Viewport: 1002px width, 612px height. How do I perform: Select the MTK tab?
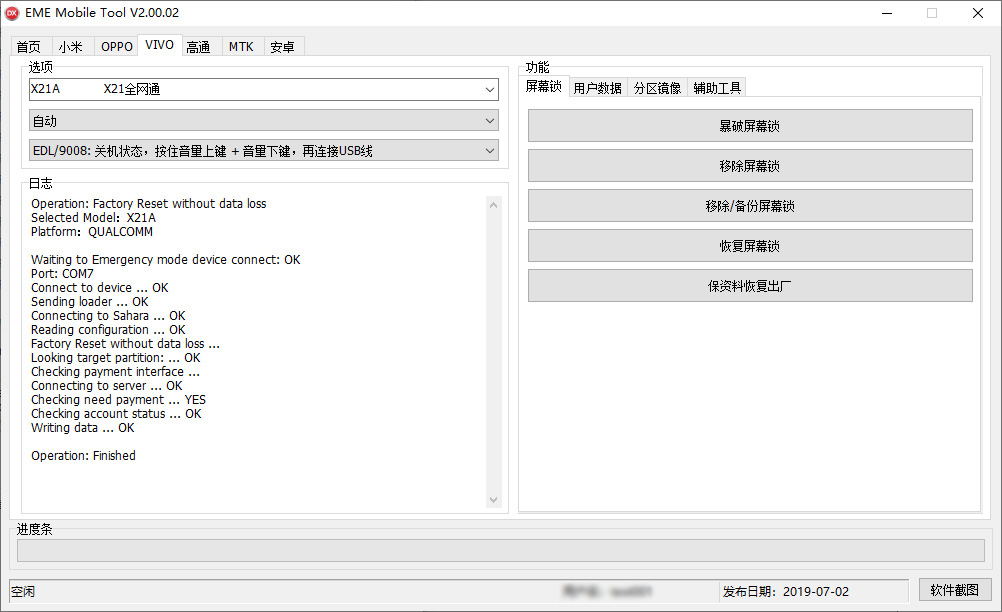241,47
